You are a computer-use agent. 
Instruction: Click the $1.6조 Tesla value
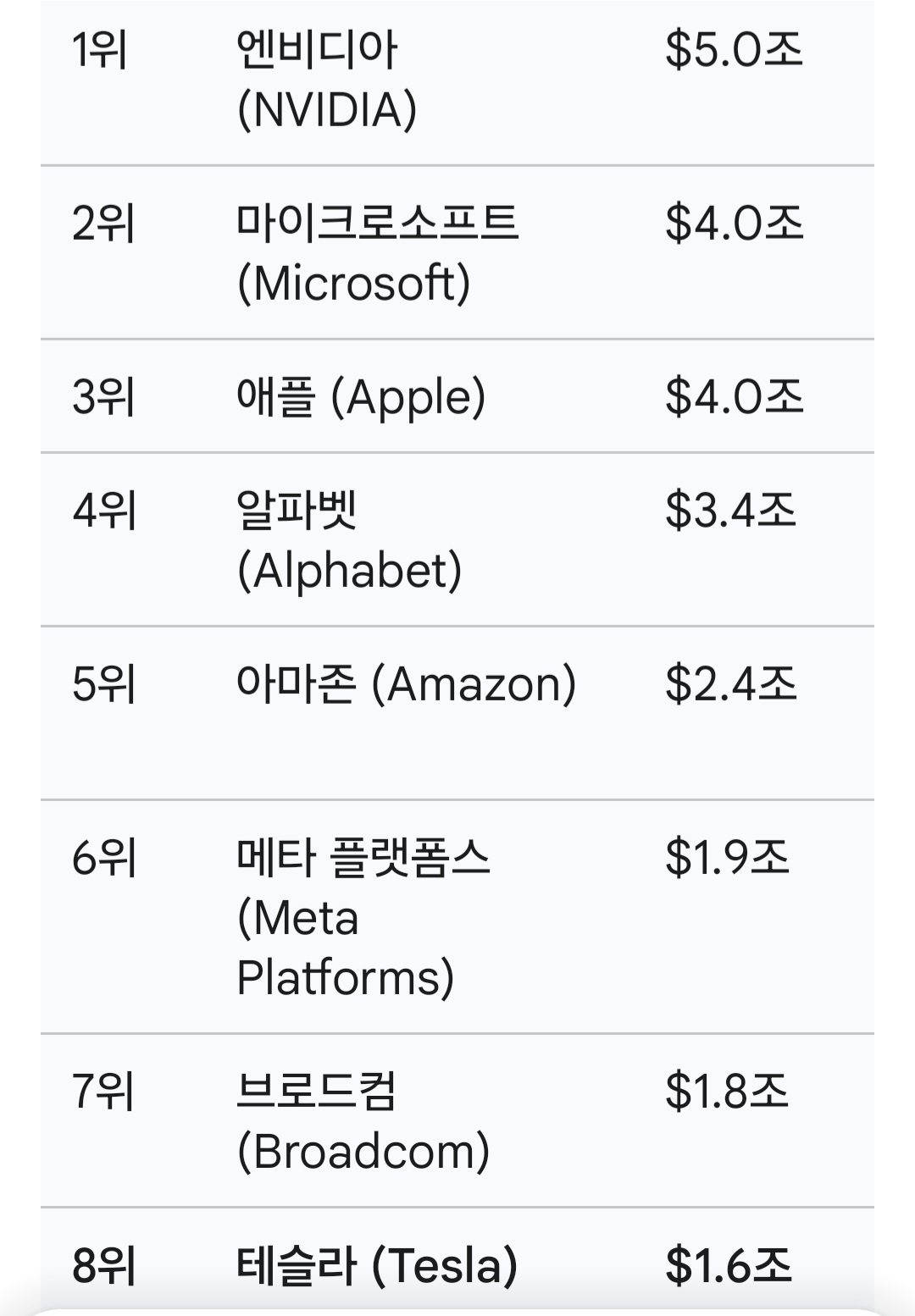[729, 1265]
